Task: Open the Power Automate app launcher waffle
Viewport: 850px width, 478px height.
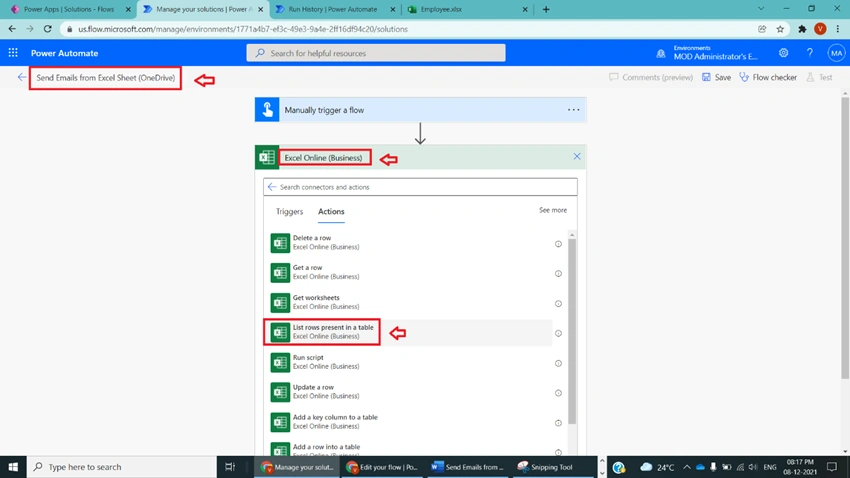Action: (x=13, y=53)
